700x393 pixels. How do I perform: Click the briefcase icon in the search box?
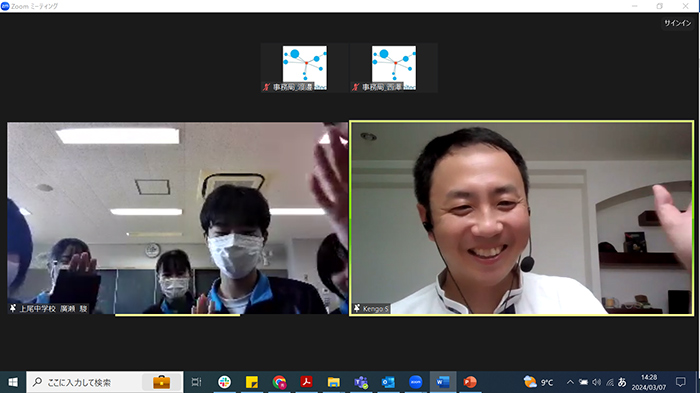point(161,382)
